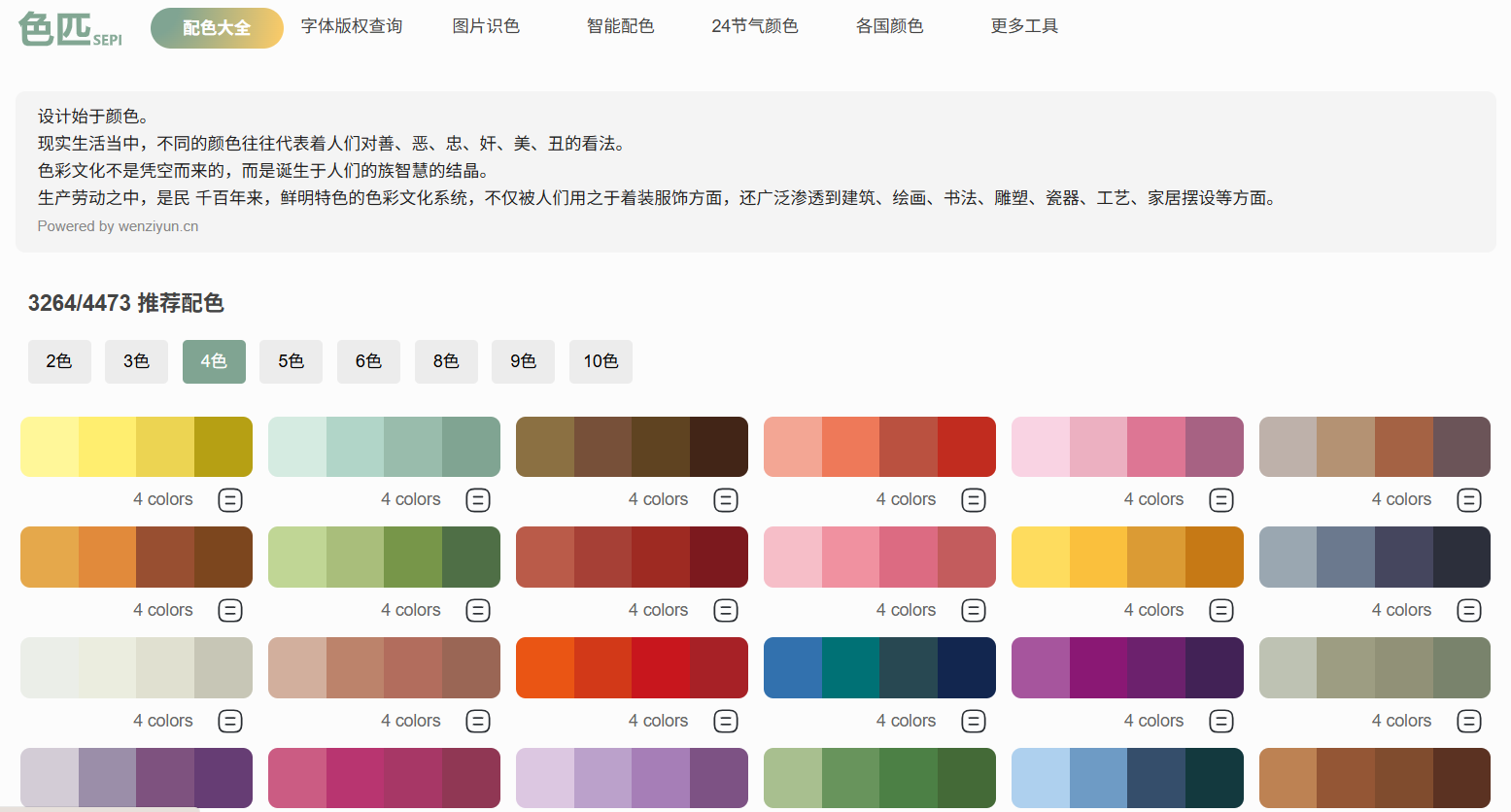Open the menu icon for the orange-rust palette
The height and width of the screenshot is (812, 1511).
click(x=230, y=611)
